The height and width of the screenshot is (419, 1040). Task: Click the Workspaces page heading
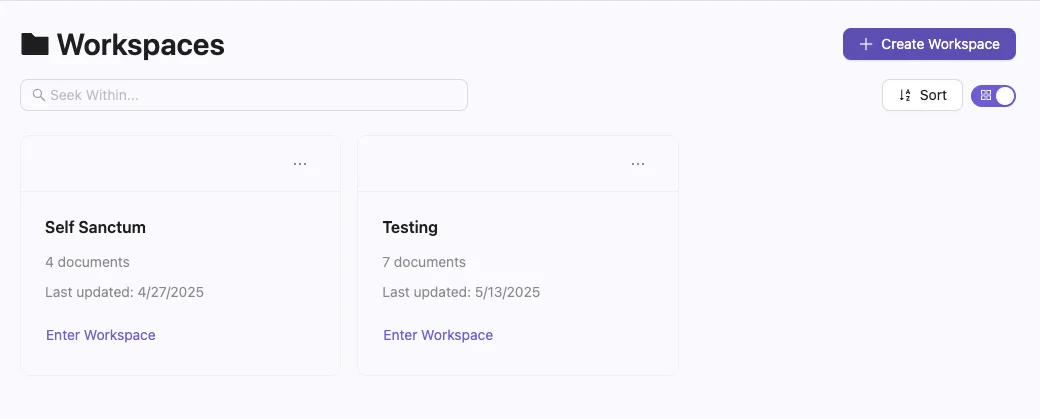pos(140,44)
